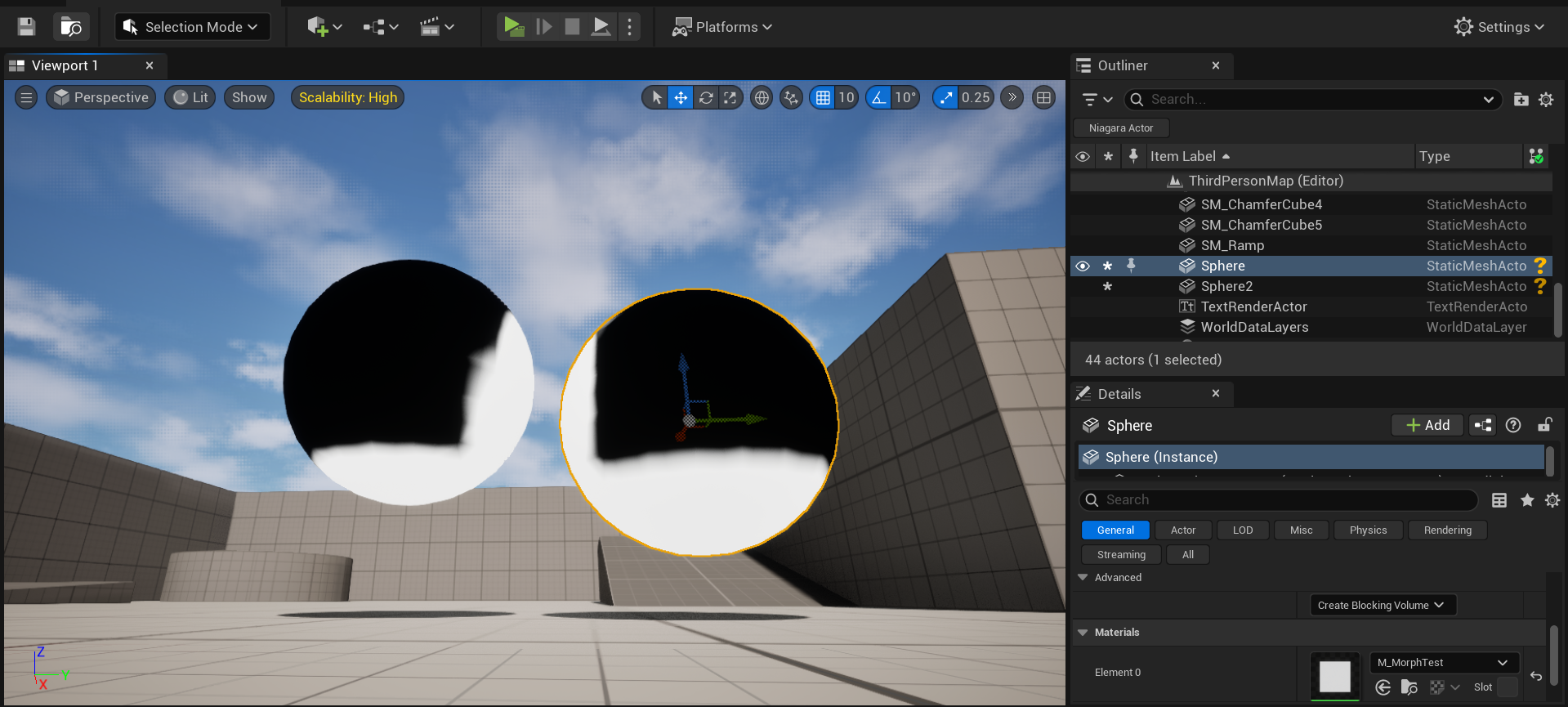Viewport: 1568px width, 707px height.
Task: Select the translate (move) gizmo tool
Action: (680, 98)
